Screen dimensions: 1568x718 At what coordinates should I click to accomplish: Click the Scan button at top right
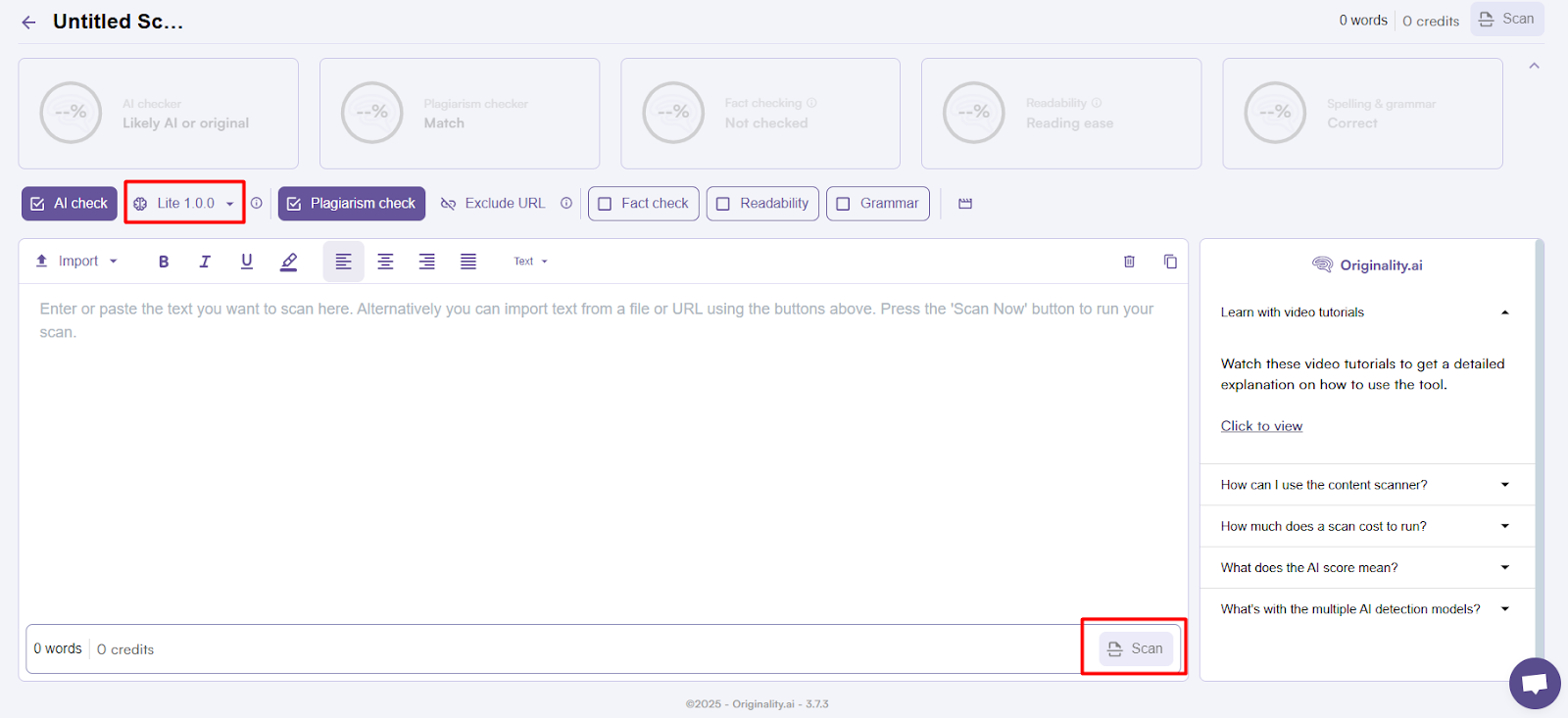(x=1507, y=20)
